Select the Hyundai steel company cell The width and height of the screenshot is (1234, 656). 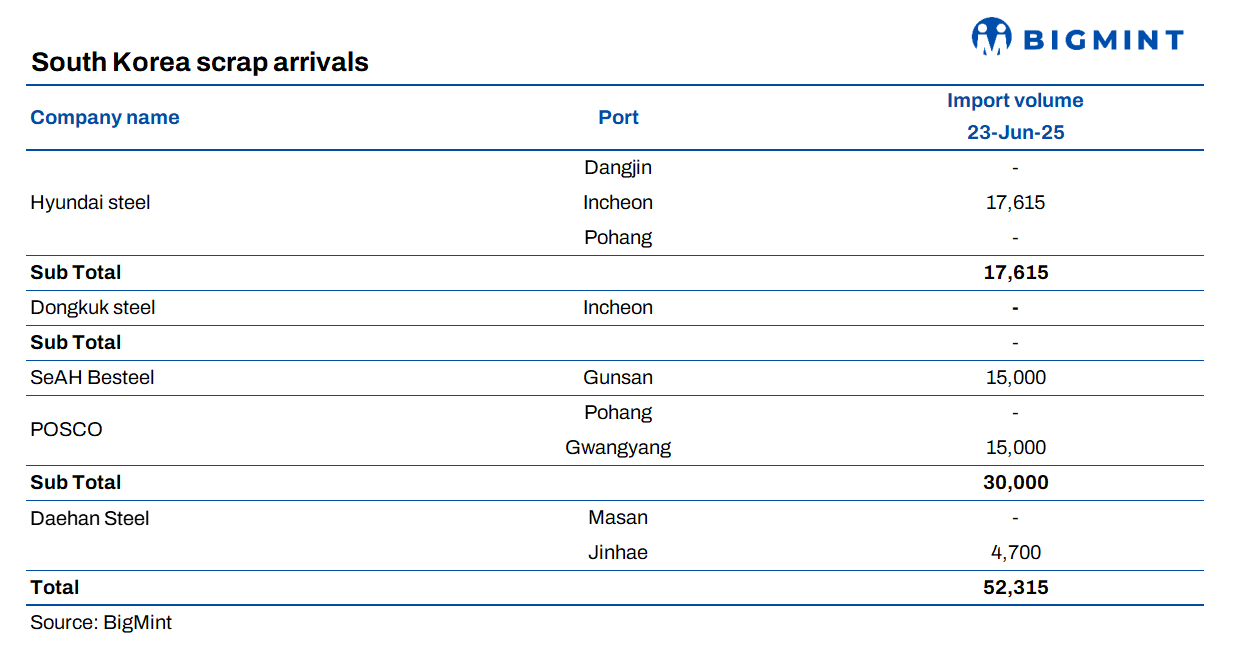point(90,202)
